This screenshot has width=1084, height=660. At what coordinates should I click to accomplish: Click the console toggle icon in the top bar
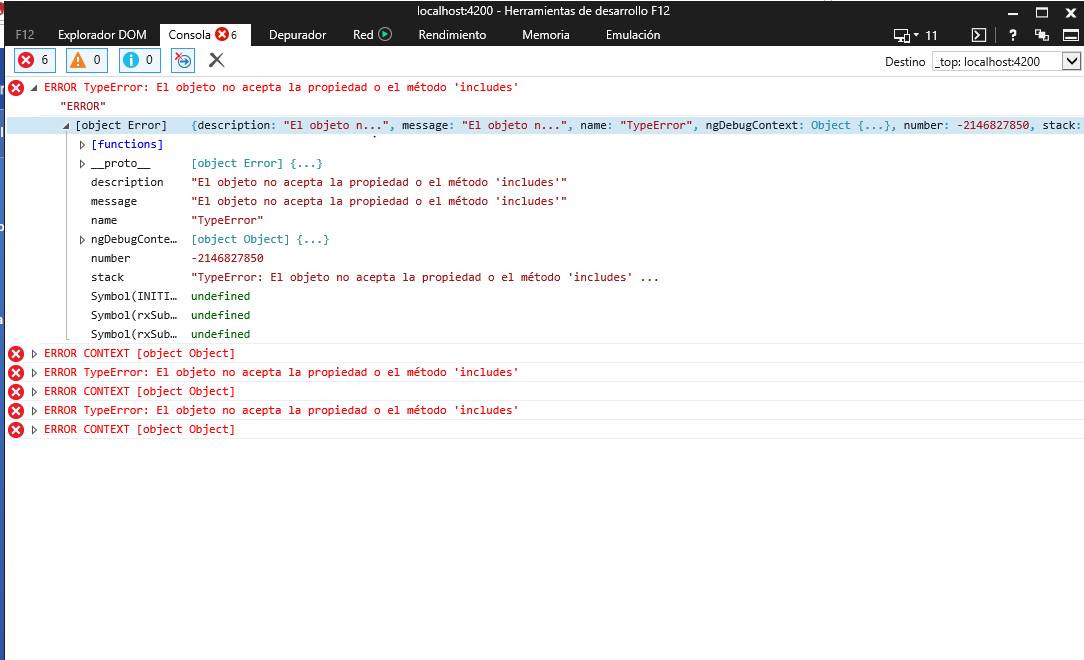[x=979, y=35]
